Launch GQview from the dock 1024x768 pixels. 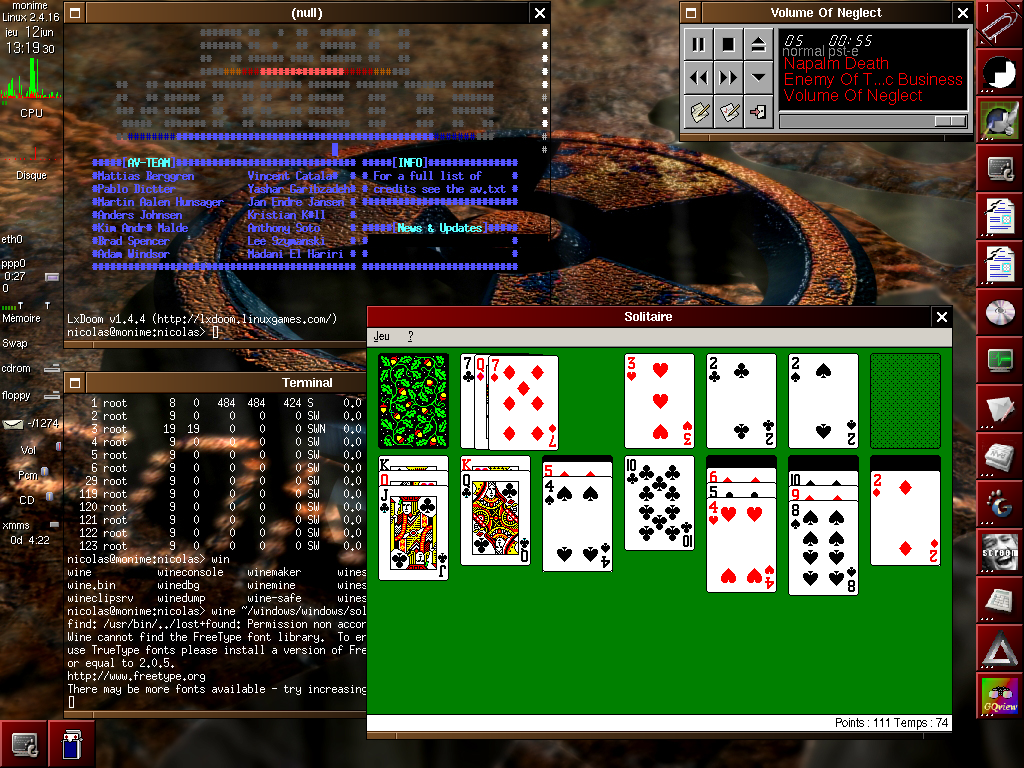point(999,695)
